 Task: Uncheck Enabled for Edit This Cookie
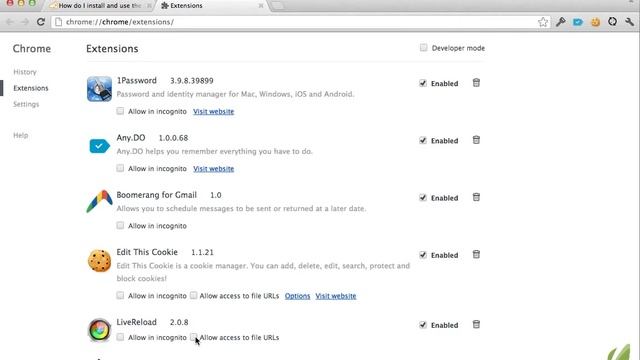[x=423, y=255]
